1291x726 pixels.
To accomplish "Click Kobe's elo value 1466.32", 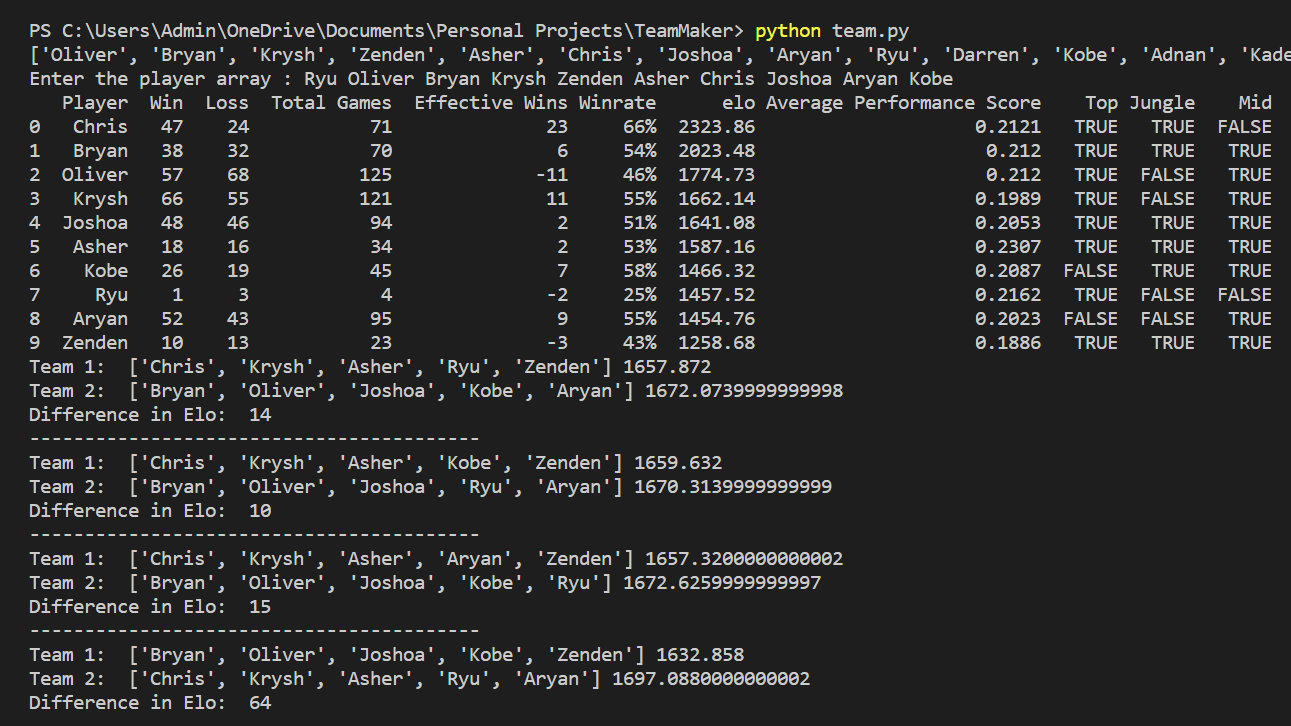I will click(717, 271).
